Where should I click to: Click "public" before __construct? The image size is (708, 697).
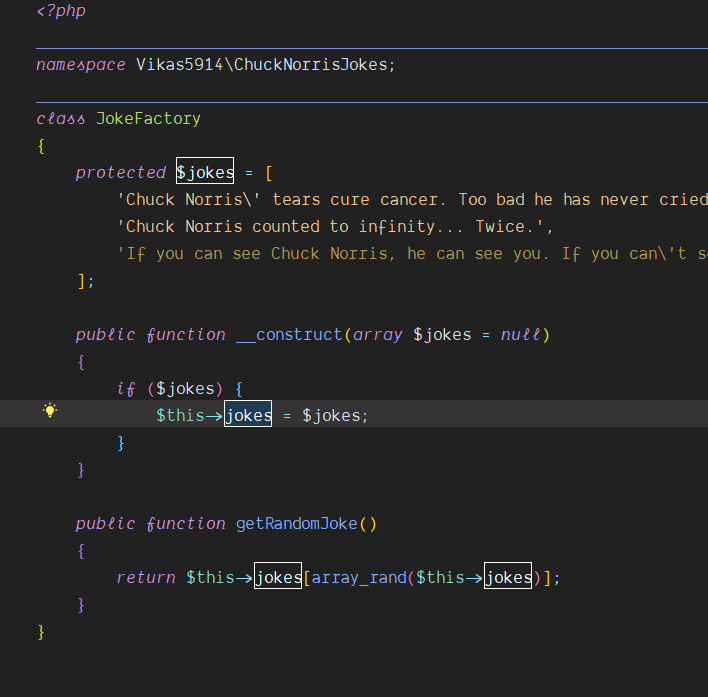click(105, 335)
